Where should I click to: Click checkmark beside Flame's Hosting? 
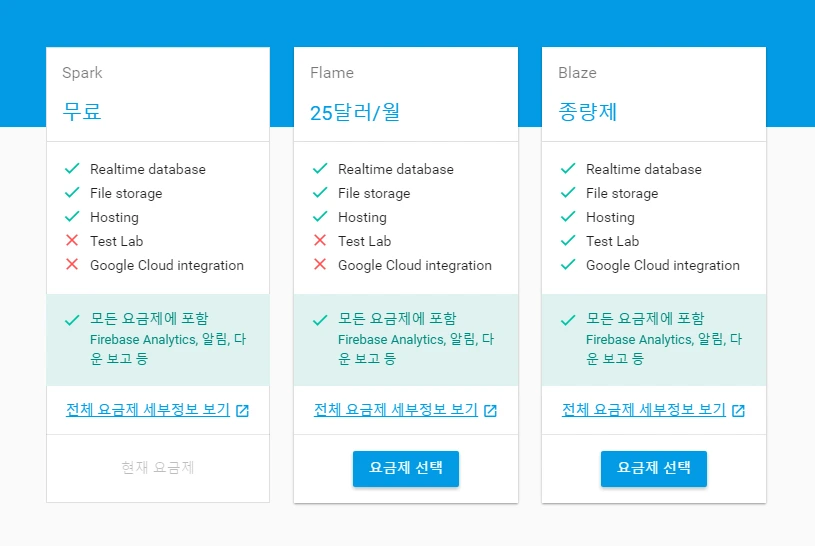(x=320, y=217)
